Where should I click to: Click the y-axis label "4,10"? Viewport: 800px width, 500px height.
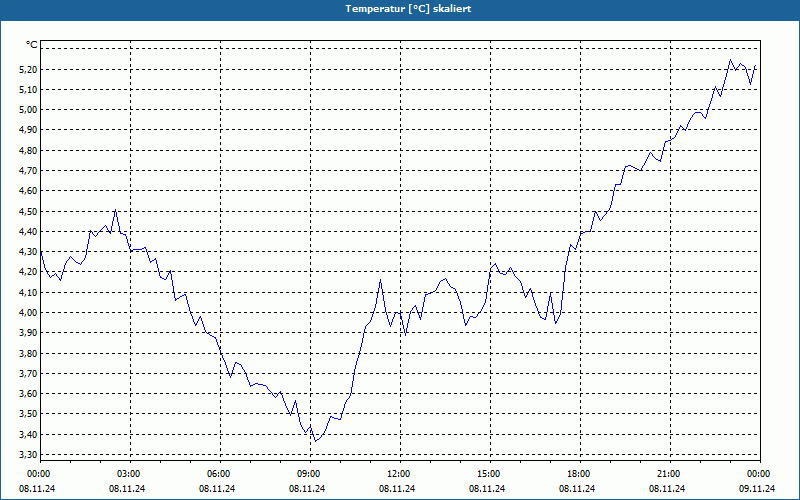(x=28, y=293)
